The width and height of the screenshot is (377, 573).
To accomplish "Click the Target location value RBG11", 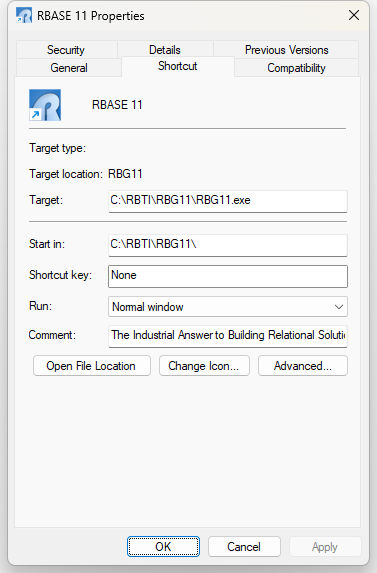I will coord(125,174).
